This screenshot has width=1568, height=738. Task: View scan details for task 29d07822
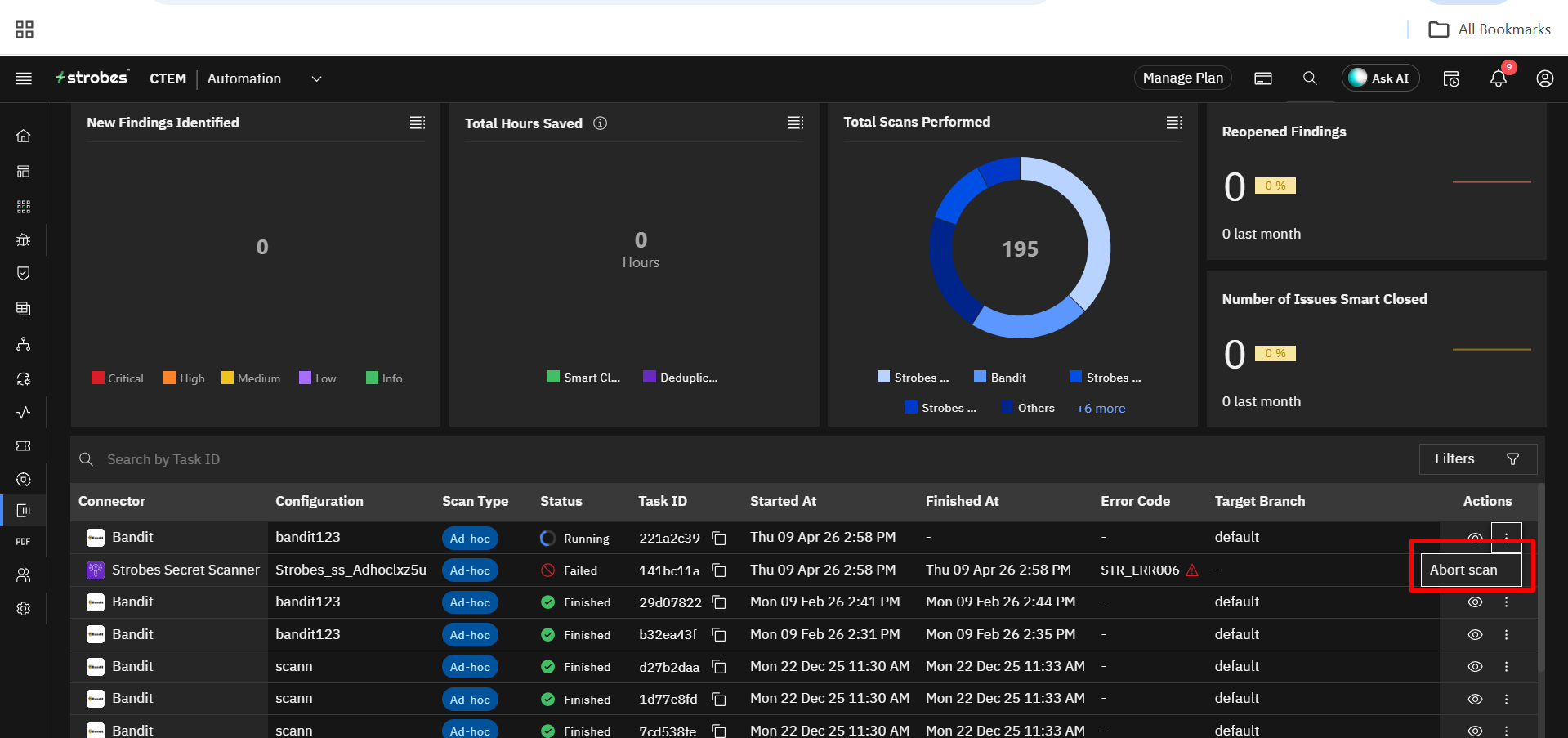click(x=1475, y=602)
